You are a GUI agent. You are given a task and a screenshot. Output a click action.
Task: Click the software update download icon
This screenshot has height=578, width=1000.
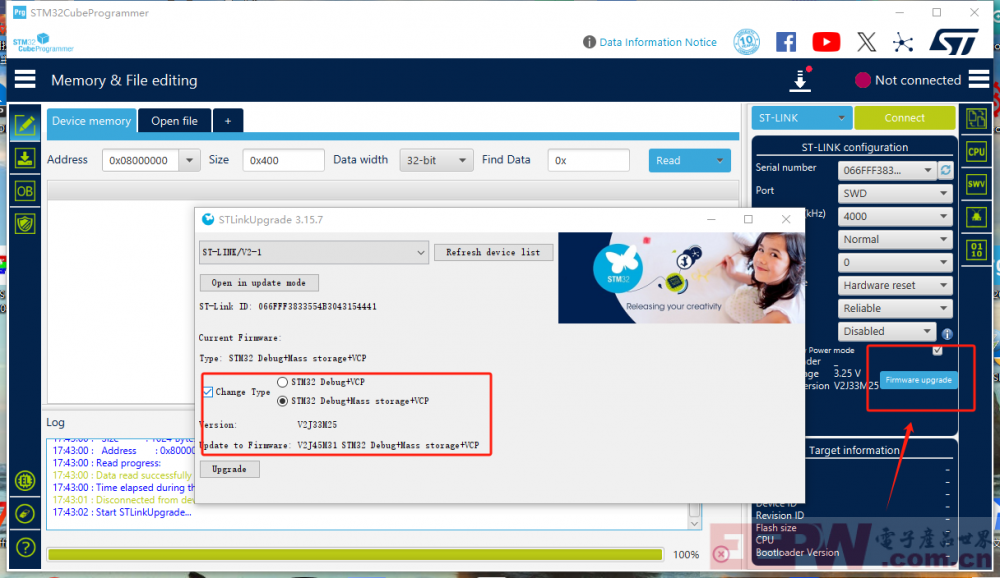800,80
